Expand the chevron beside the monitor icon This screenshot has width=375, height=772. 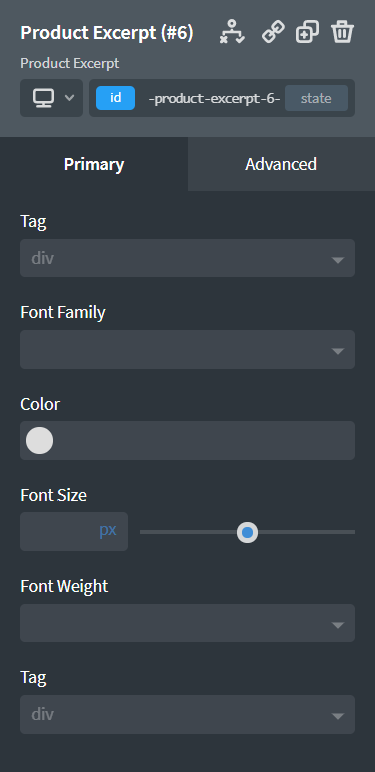click(x=70, y=98)
